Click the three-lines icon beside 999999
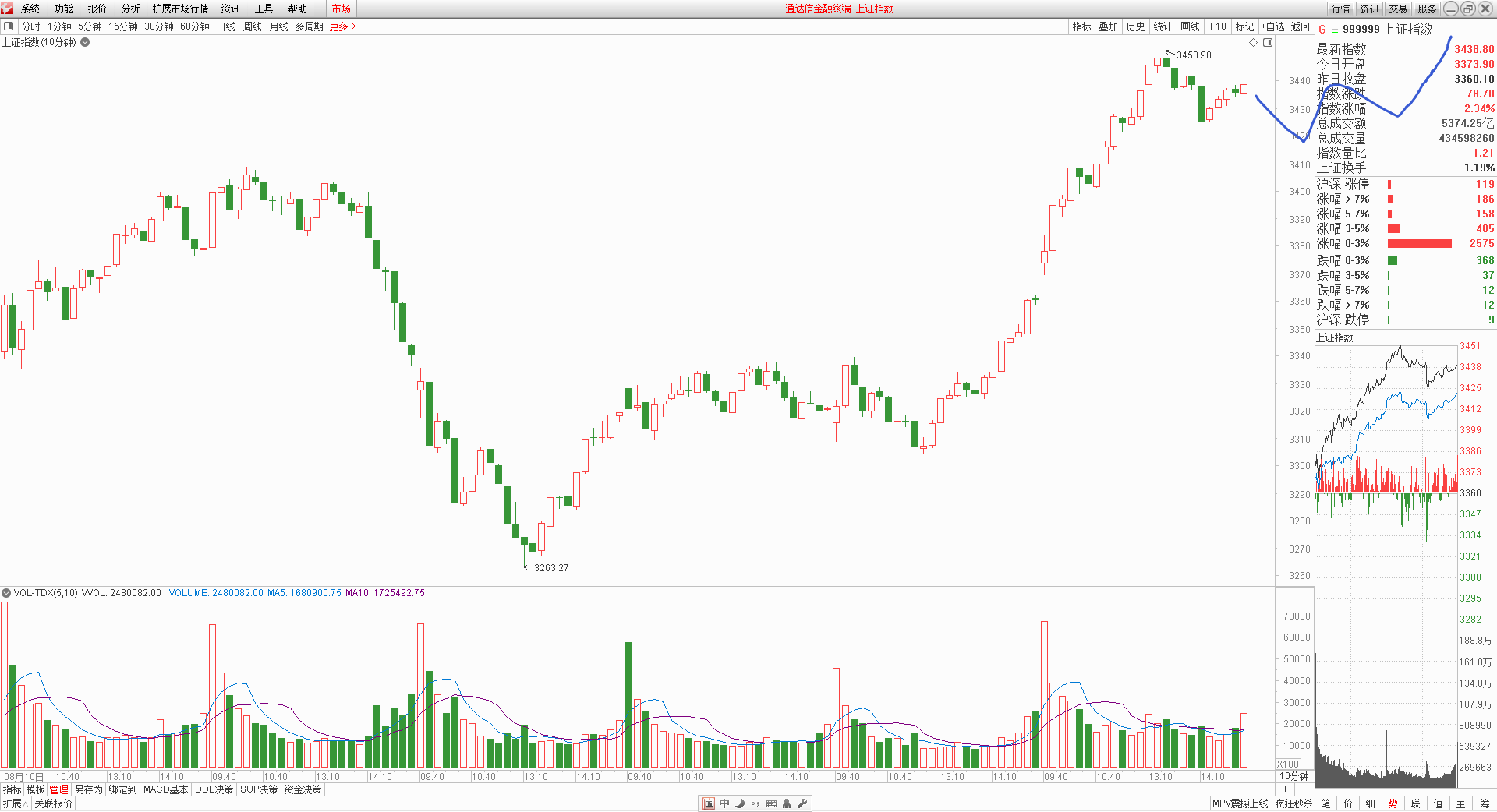 point(1334,30)
